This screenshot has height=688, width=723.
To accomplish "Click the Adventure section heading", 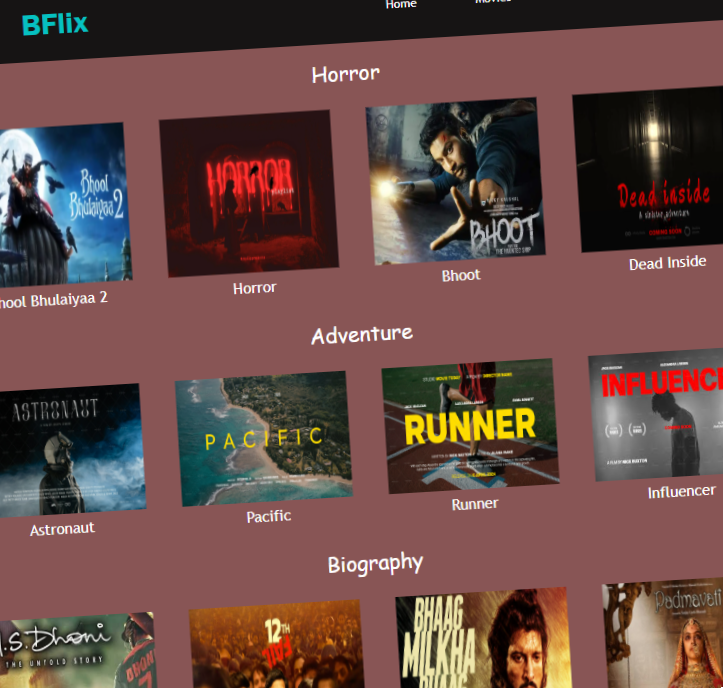I will (x=362, y=335).
